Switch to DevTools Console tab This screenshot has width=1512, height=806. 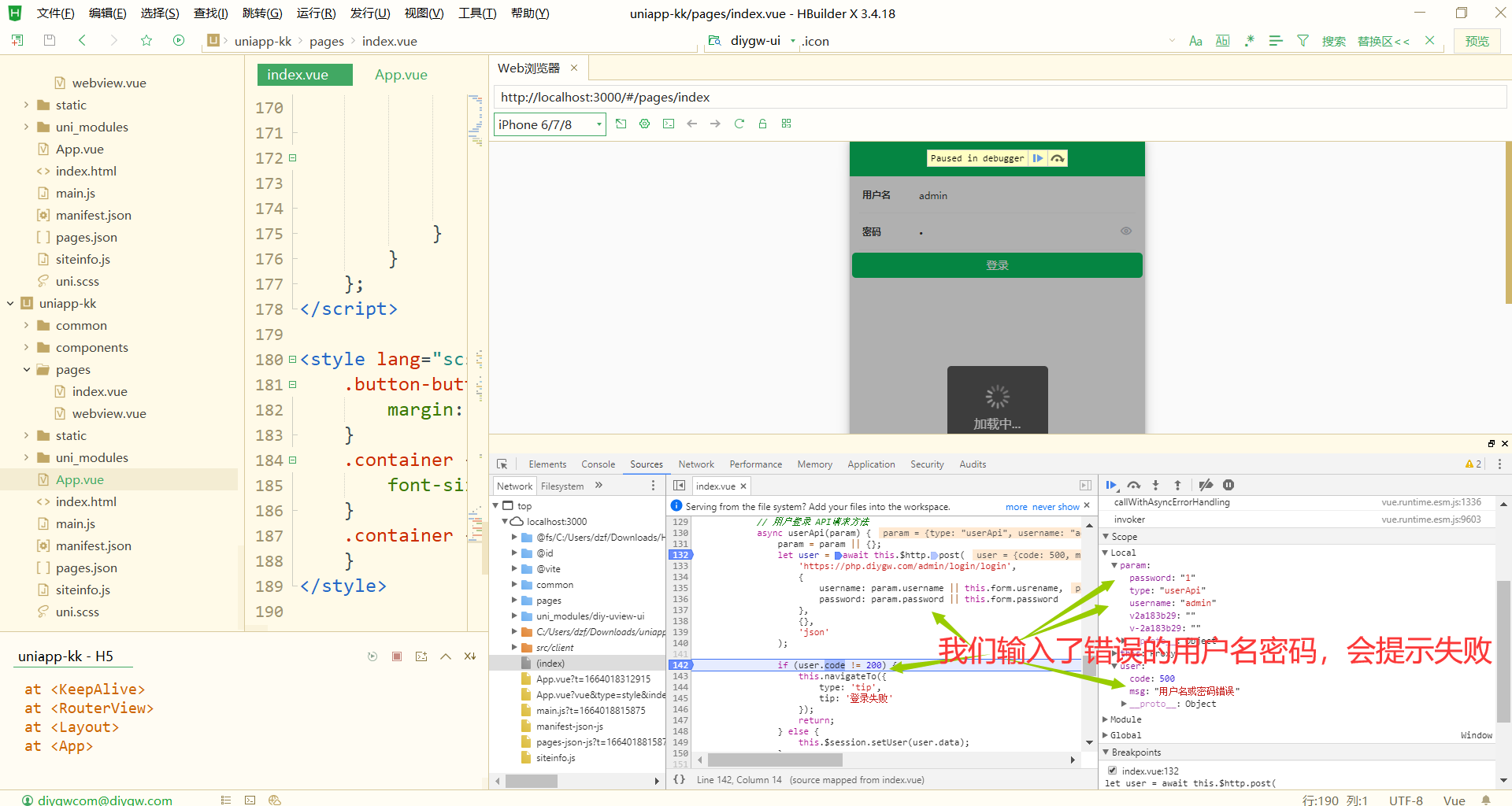point(598,464)
